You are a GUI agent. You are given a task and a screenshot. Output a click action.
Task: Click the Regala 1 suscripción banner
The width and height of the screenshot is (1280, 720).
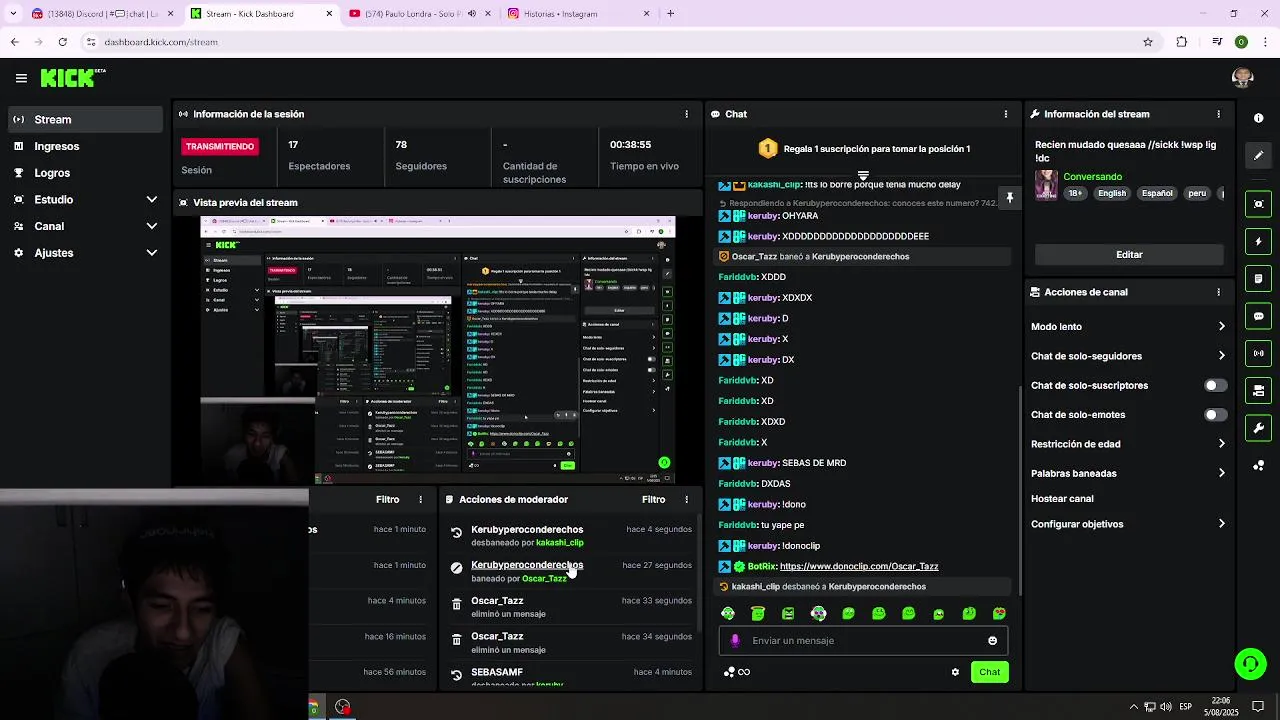pos(863,149)
